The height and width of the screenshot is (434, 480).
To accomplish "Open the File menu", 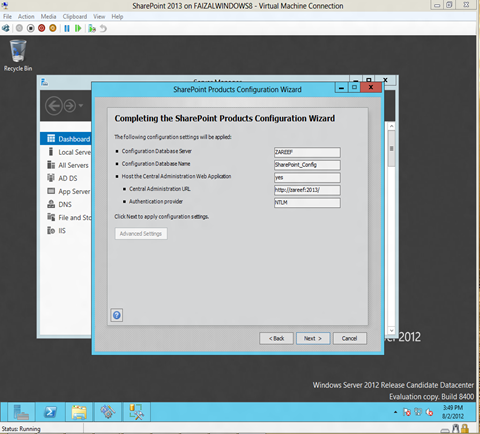I will [x=7, y=17].
